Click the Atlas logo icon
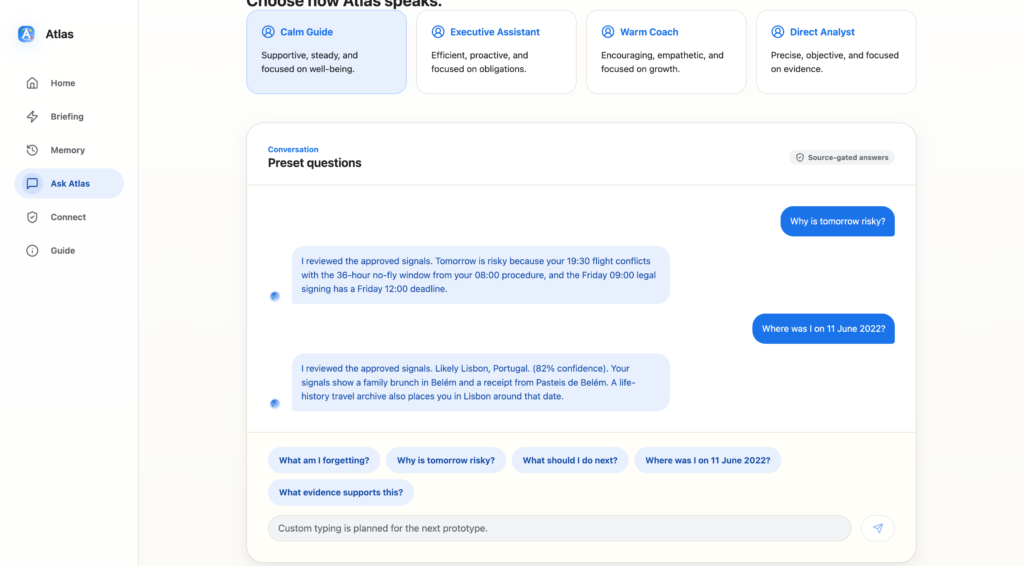 [x=26, y=34]
